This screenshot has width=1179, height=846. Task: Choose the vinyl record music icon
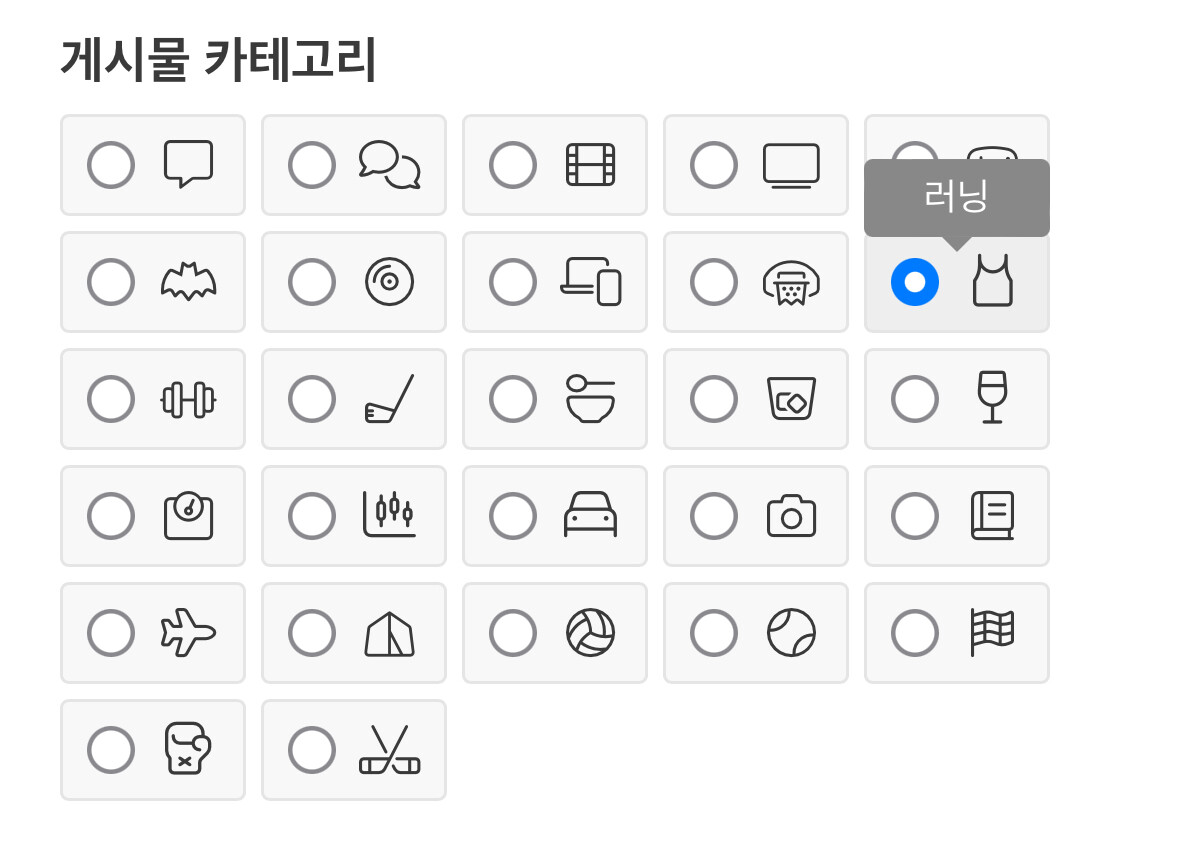point(389,282)
